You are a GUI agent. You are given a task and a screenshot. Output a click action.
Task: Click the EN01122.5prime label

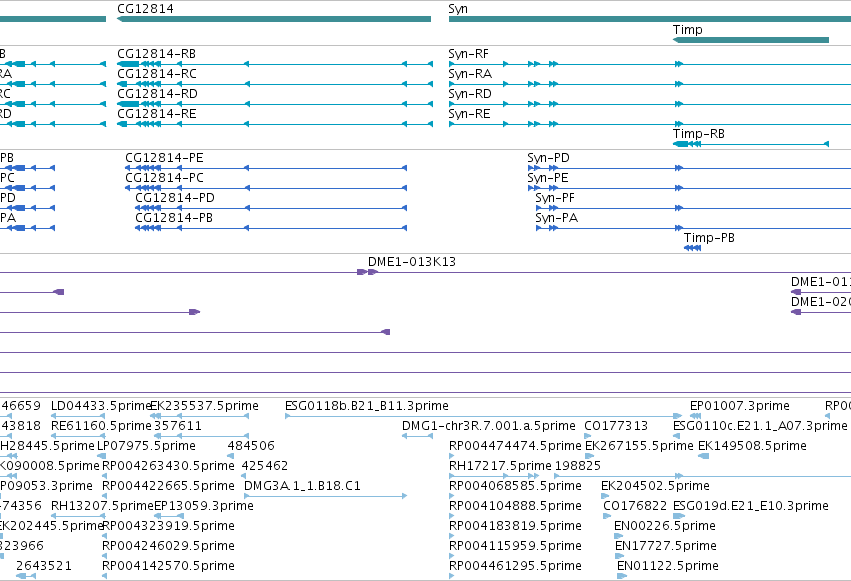click(x=668, y=566)
